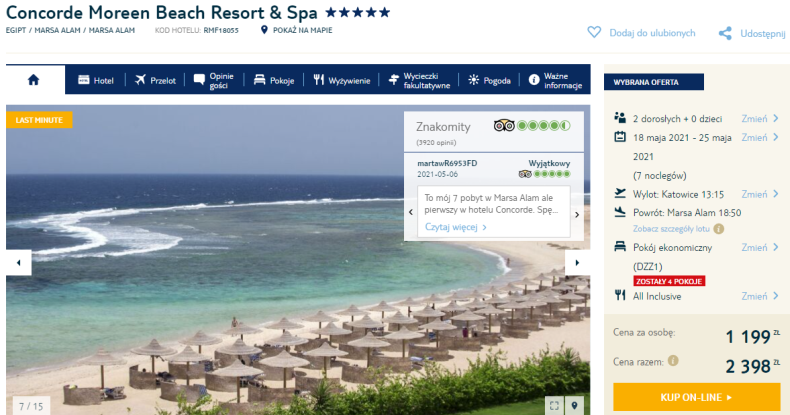Click info icon beside Zobacz szczegóły lotu
Viewport: 790px width, 415px height.
719,229
